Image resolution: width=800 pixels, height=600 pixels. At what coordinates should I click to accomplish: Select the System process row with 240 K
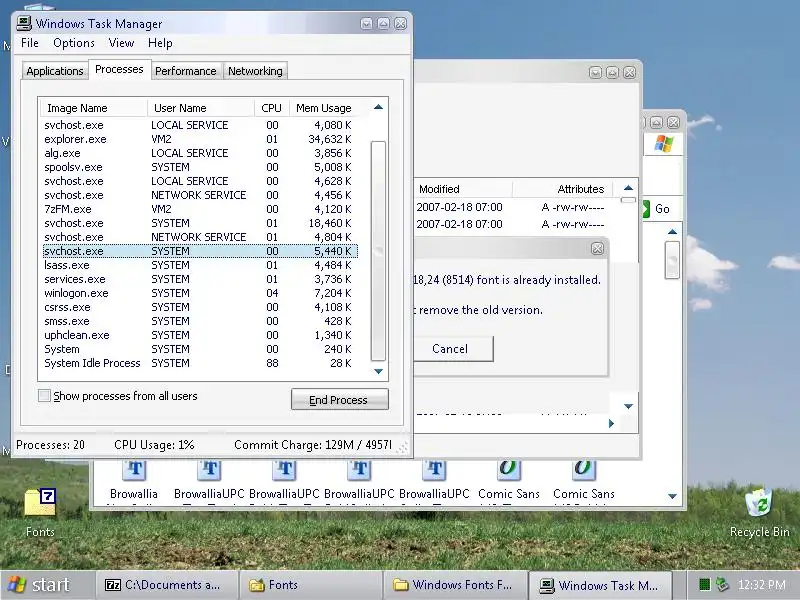[200, 349]
